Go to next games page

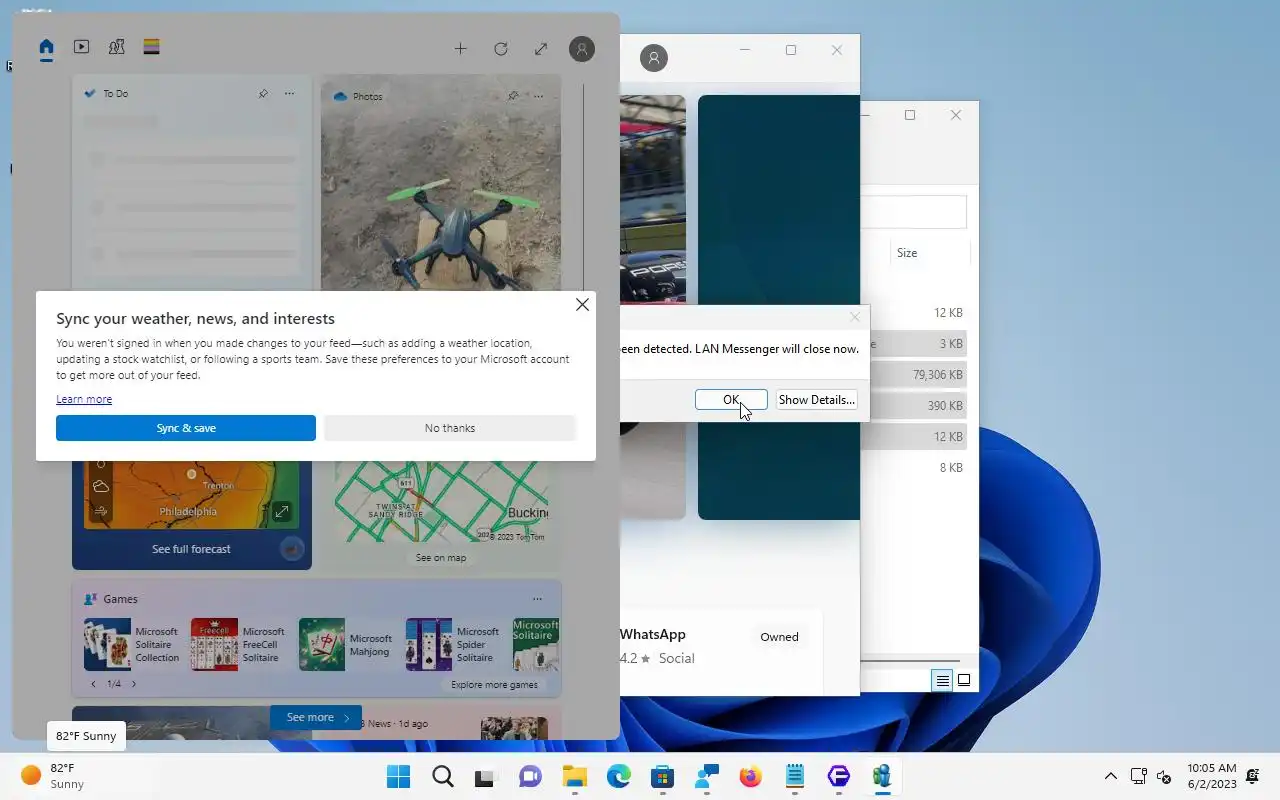[x=134, y=684]
